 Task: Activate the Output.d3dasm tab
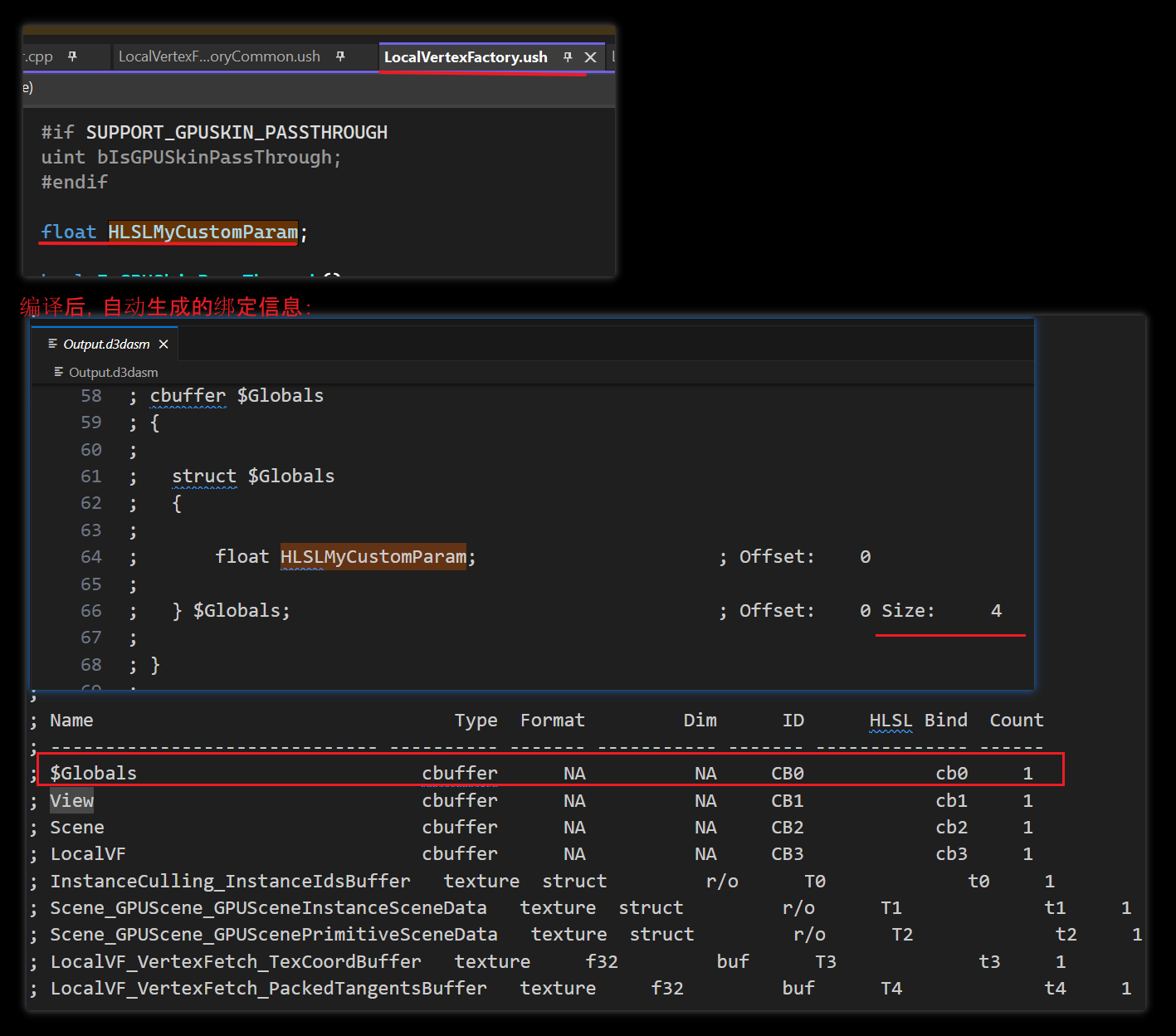tap(106, 345)
